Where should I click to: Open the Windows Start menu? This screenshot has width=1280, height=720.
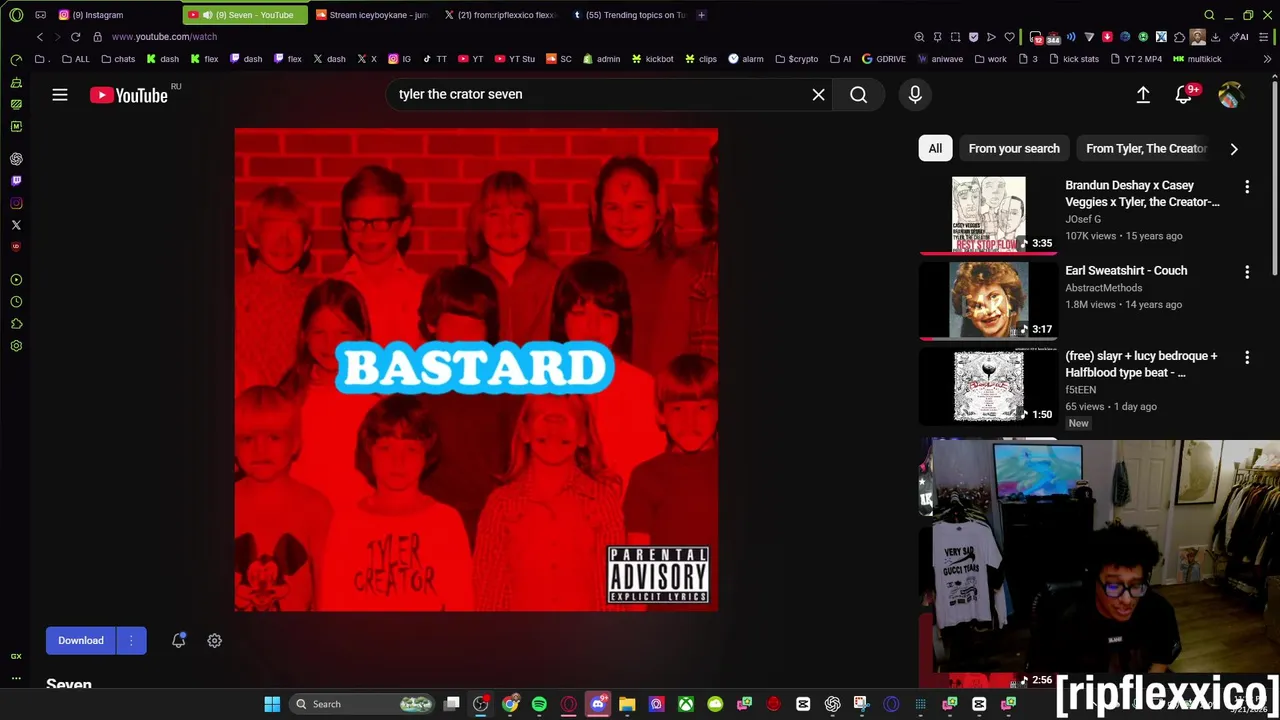272,704
